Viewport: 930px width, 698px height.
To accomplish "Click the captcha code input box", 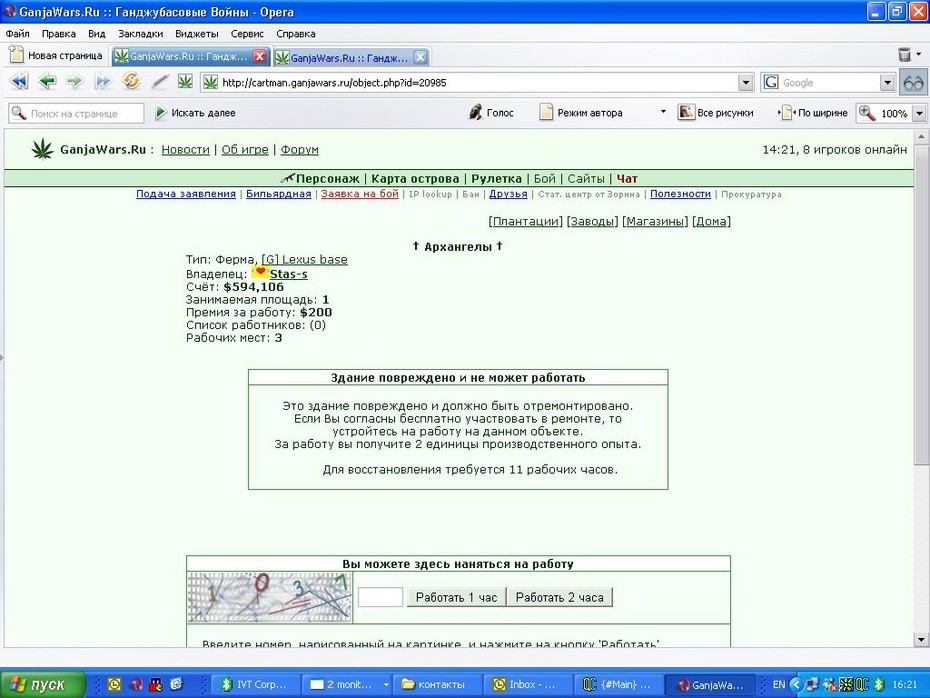I will coord(380,597).
